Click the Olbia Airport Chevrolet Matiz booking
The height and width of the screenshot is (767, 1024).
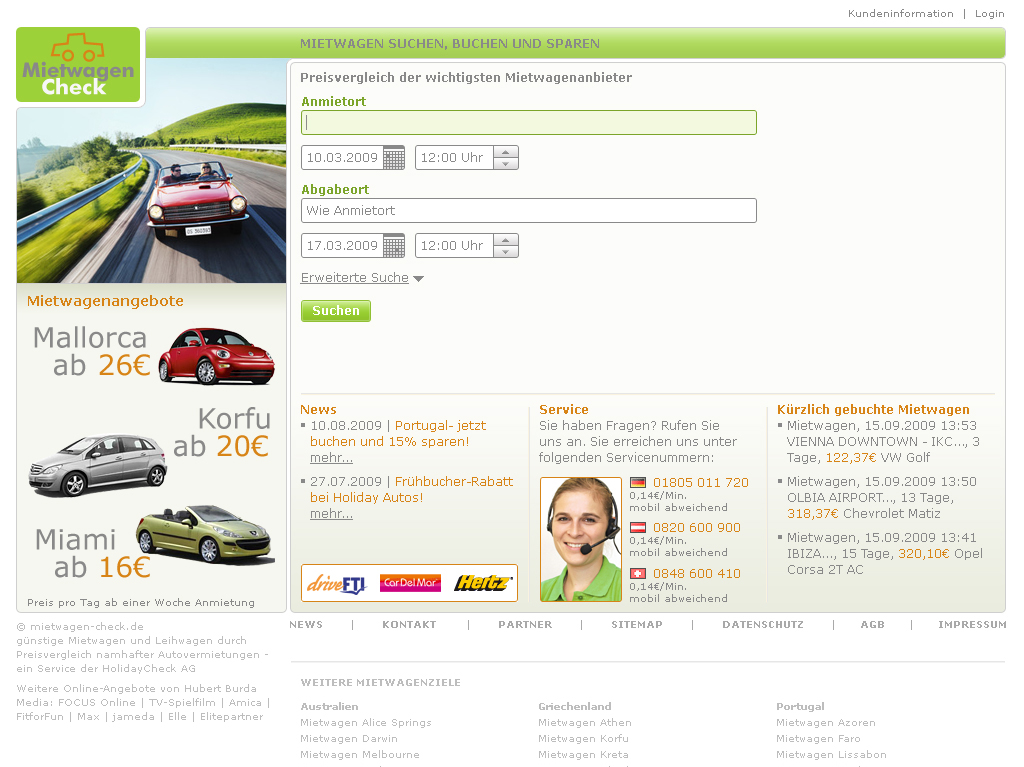pos(882,497)
